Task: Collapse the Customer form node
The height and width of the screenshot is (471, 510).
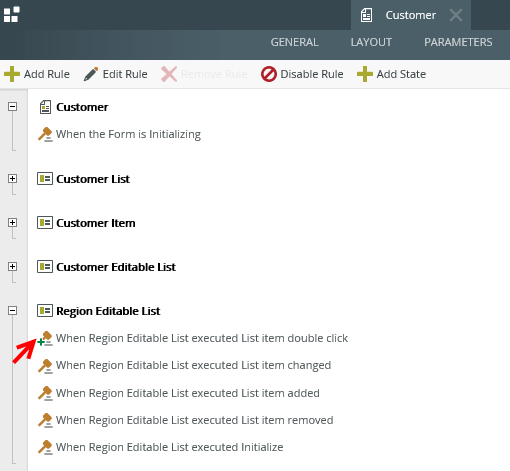Action: click(x=12, y=107)
